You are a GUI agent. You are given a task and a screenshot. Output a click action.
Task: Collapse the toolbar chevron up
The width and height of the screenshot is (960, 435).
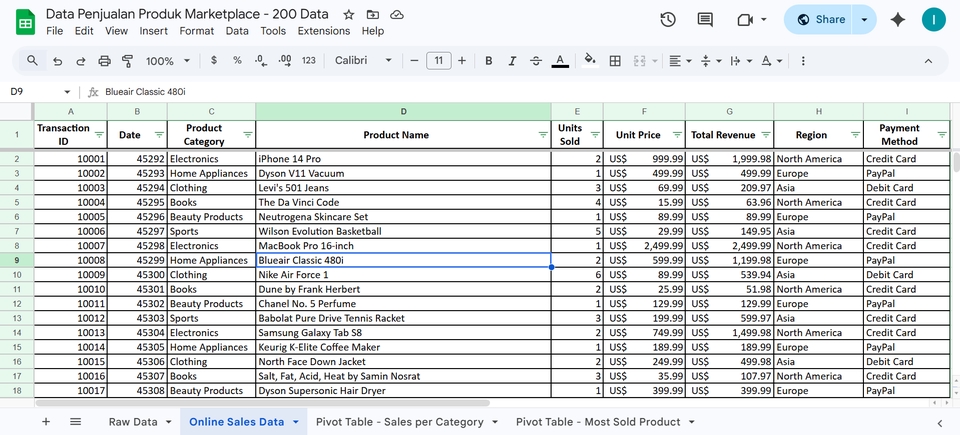[x=928, y=61]
